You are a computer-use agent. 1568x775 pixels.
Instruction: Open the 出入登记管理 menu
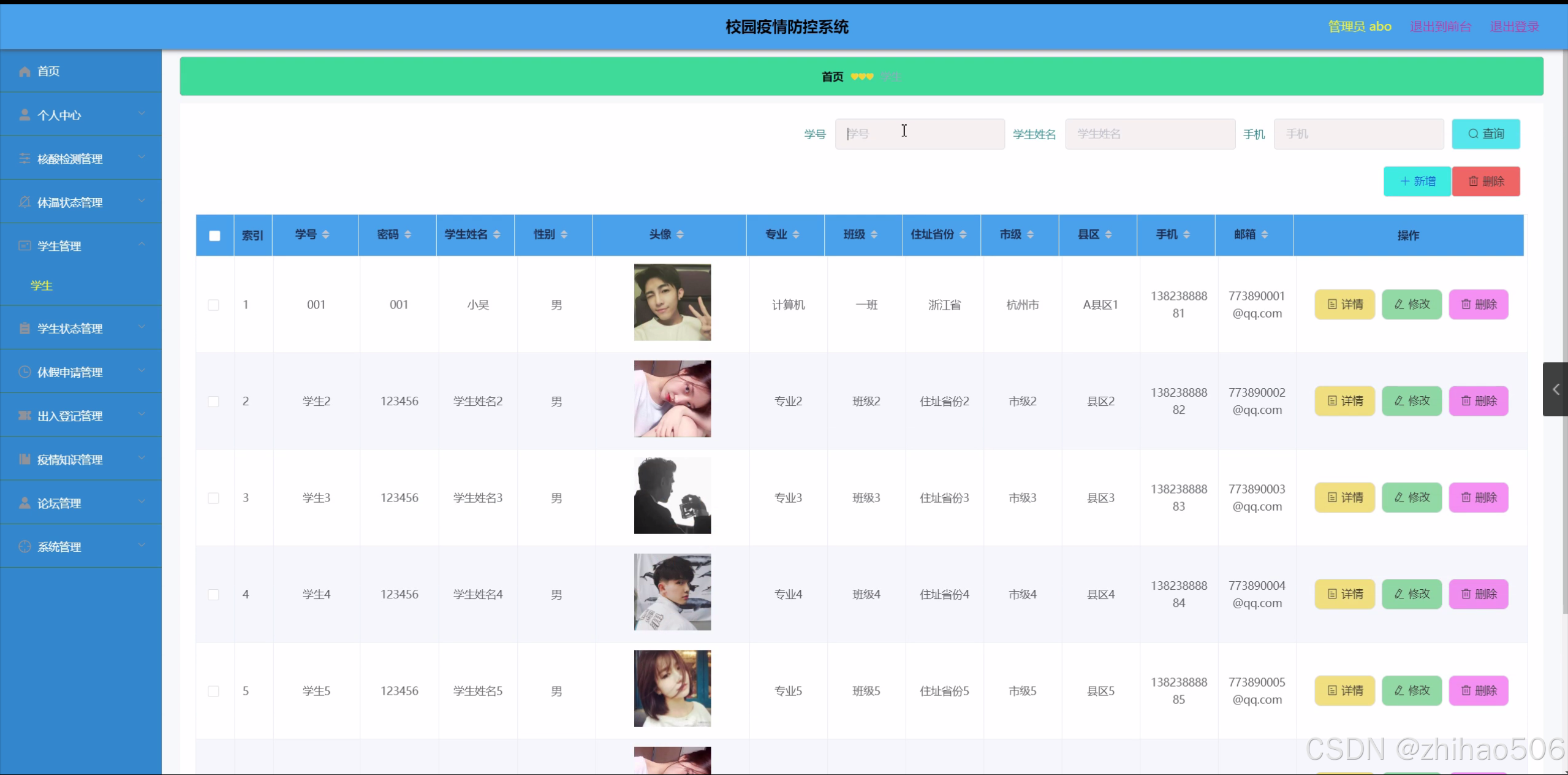[x=70, y=416]
